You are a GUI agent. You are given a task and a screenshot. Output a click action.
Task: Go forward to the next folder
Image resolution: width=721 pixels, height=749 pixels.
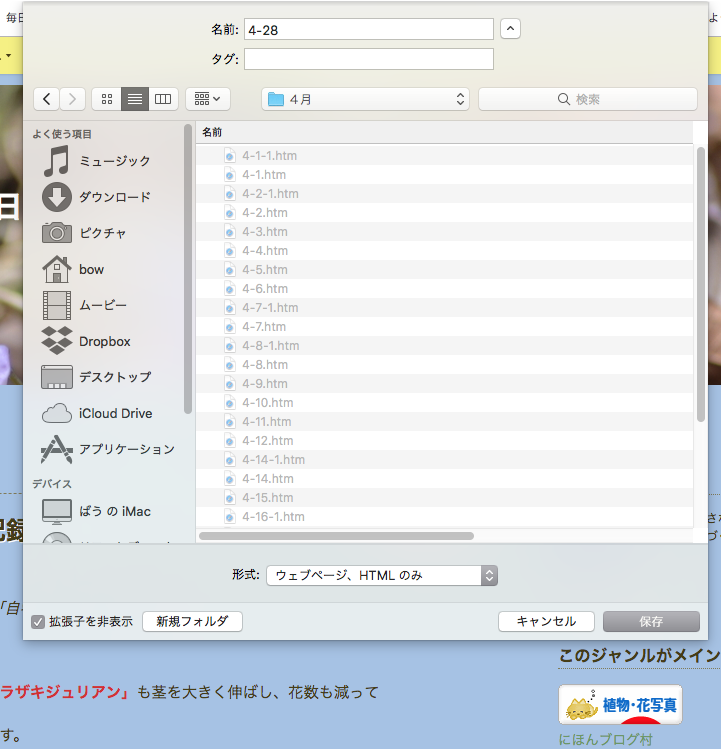pyautogui.click(x=72, y=99)
